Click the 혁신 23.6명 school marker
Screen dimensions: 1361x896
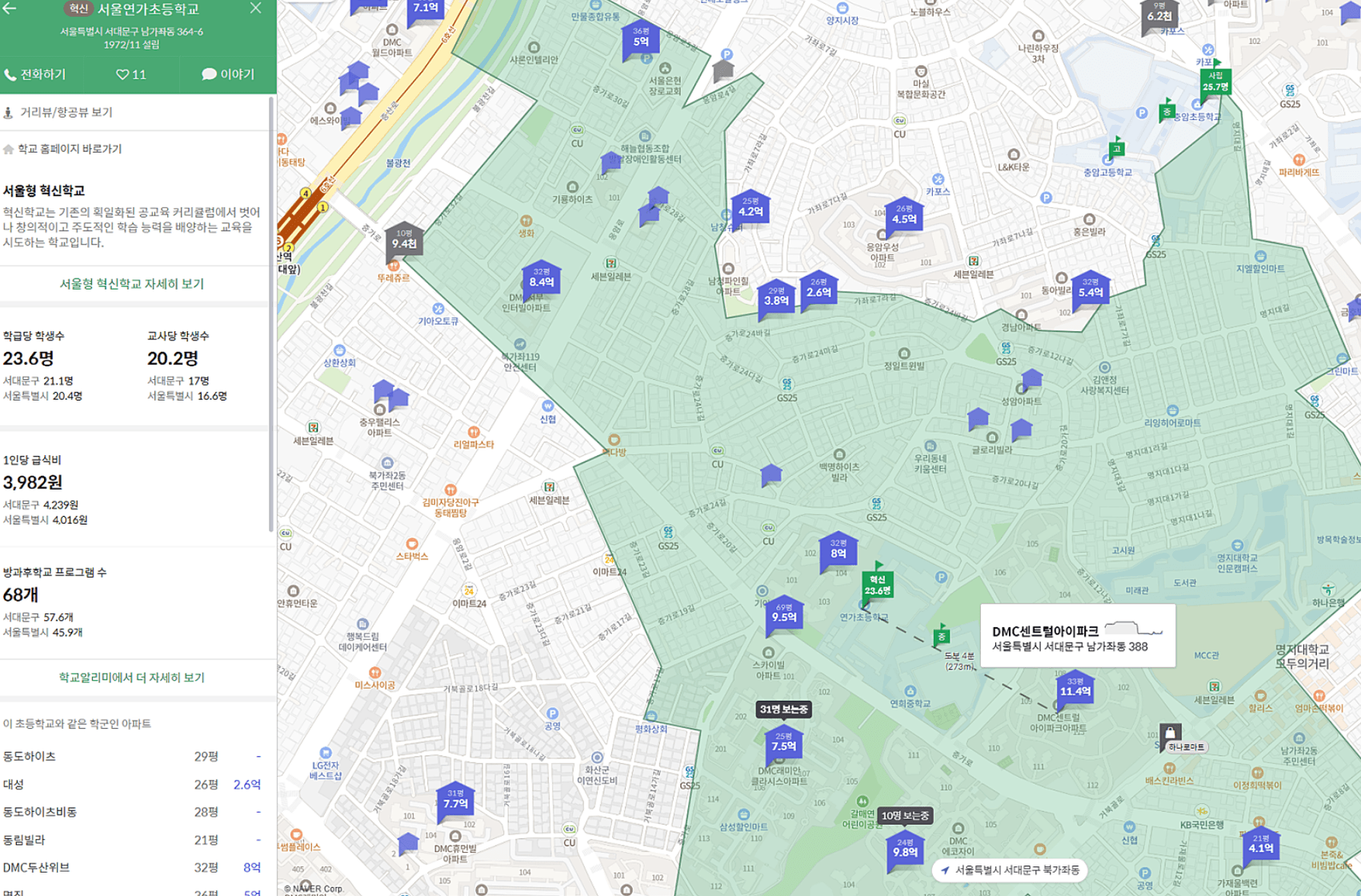tap(877, 586)
